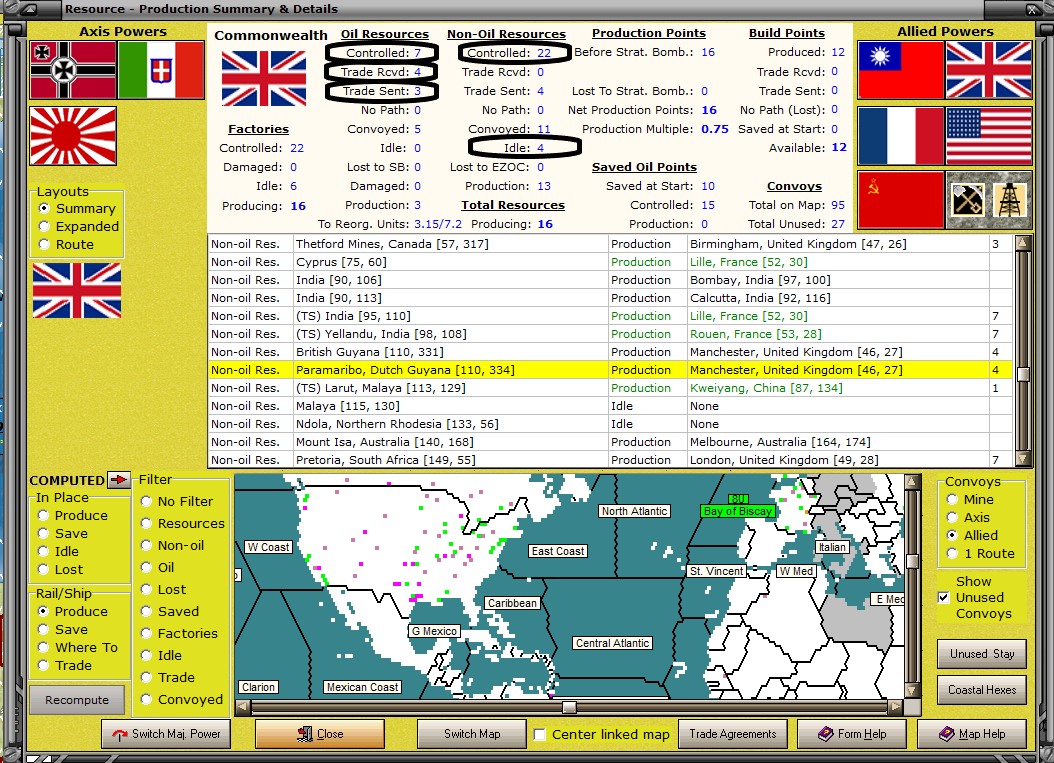Select the Union Jack in Allied Powers

(x=989, y=70)
